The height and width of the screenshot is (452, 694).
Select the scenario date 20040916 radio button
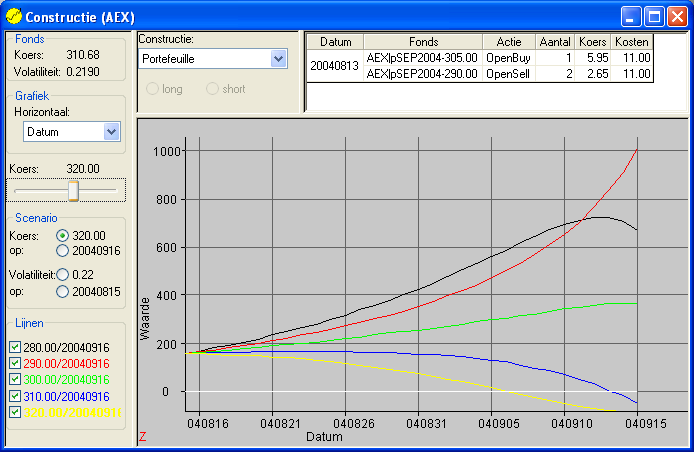(x=62, y=251)
